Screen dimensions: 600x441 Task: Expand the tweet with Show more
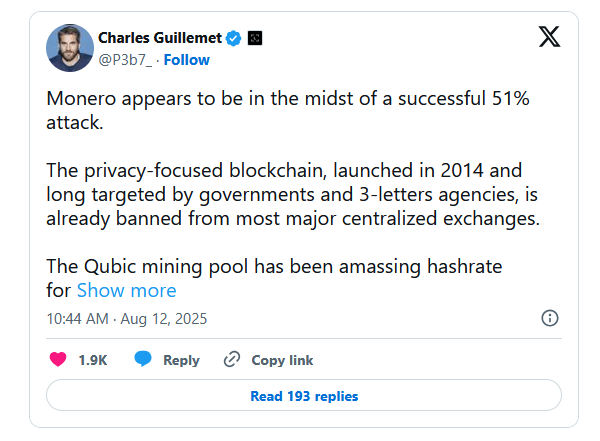coord(126,290)
